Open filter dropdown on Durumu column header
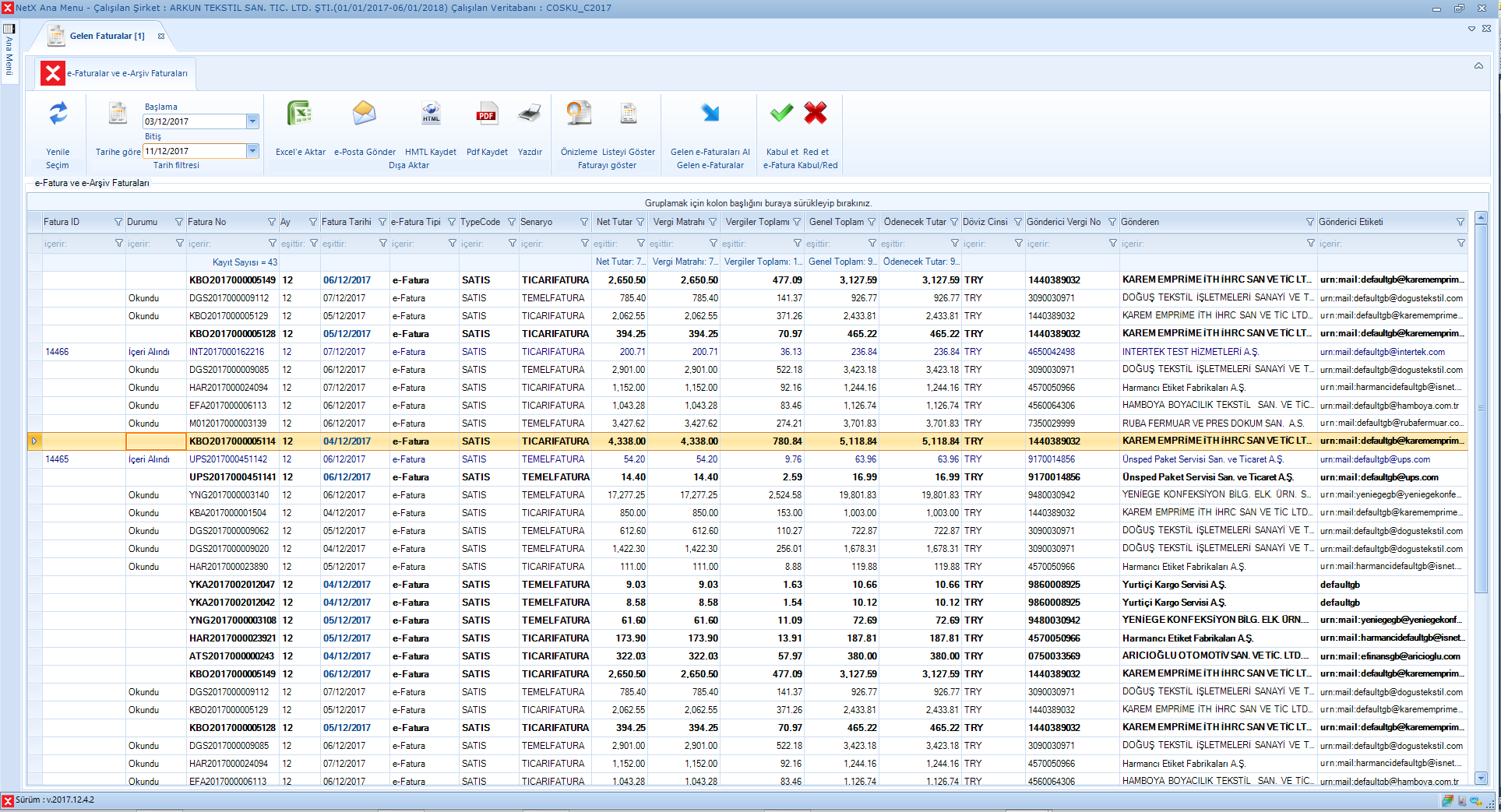This screenshot has width=1501, height=812. click(x=179, y=222)
